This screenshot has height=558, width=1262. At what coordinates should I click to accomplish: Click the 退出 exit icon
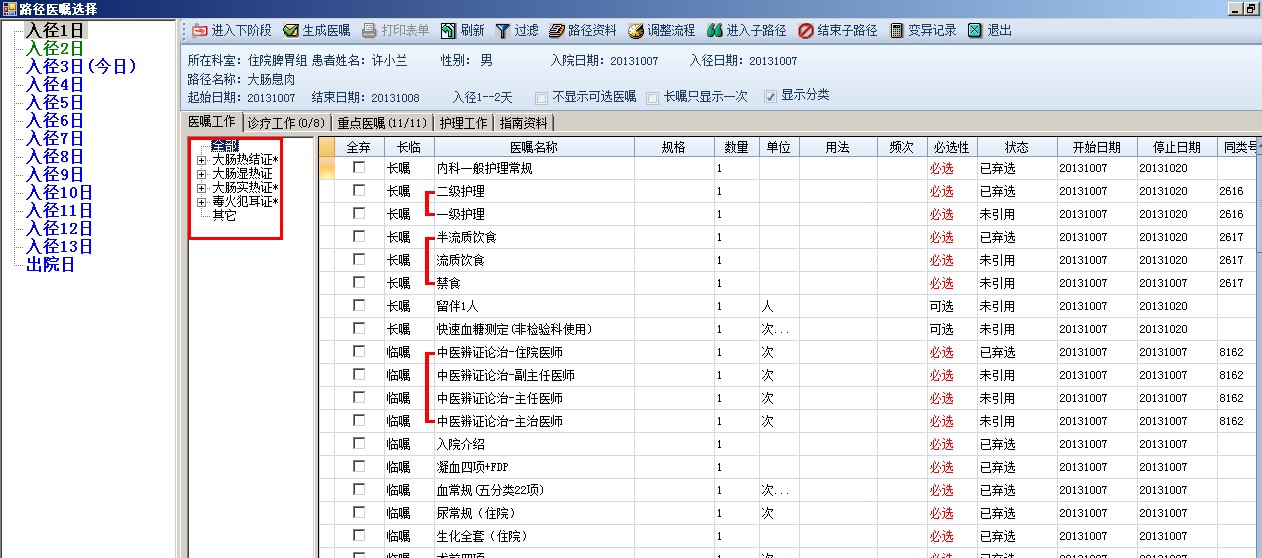(x=975, y=31)
